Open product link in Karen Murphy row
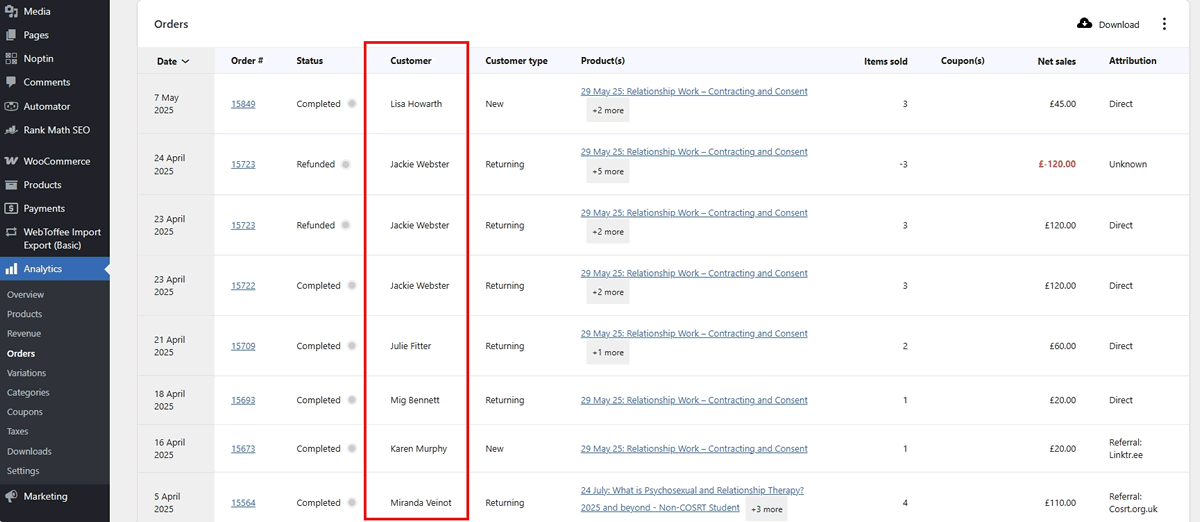 point(694,449)
